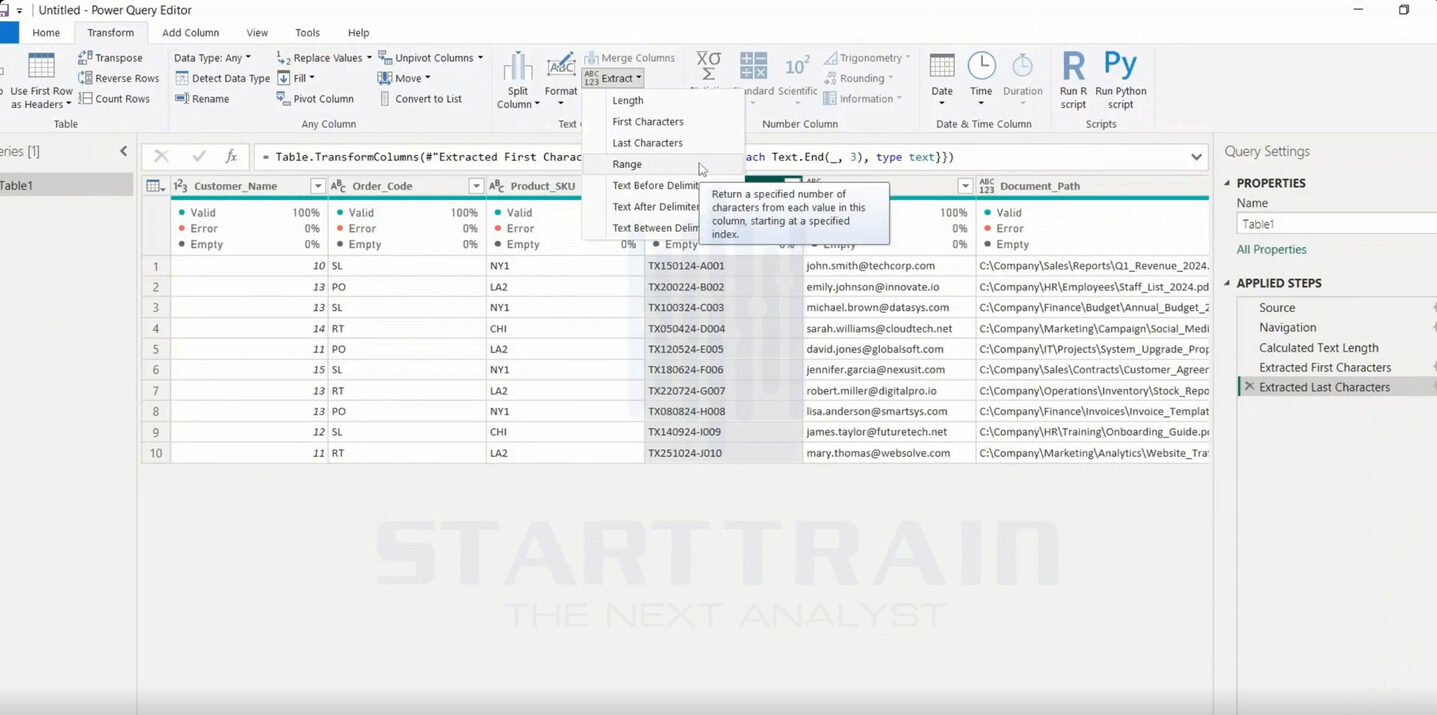
Task: Click the fx function icon
Action: pyautogui.click(x=231, y=156)
